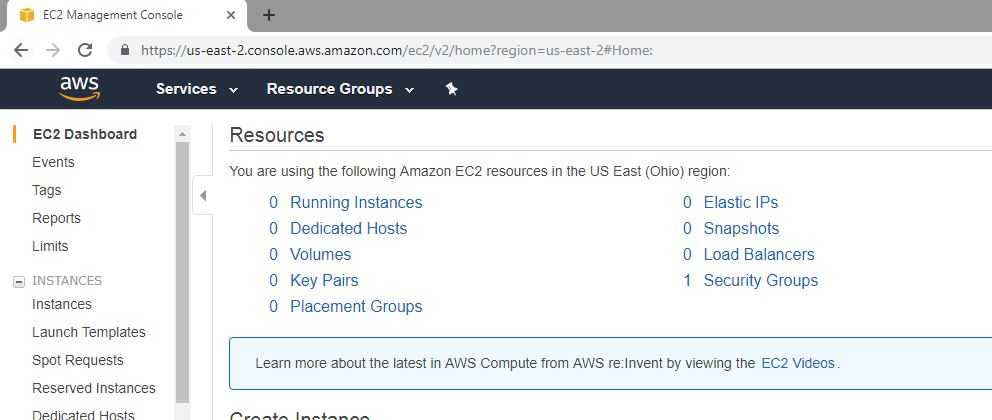Open Reserved Instances in sidebar

click(x=94, y=388)
